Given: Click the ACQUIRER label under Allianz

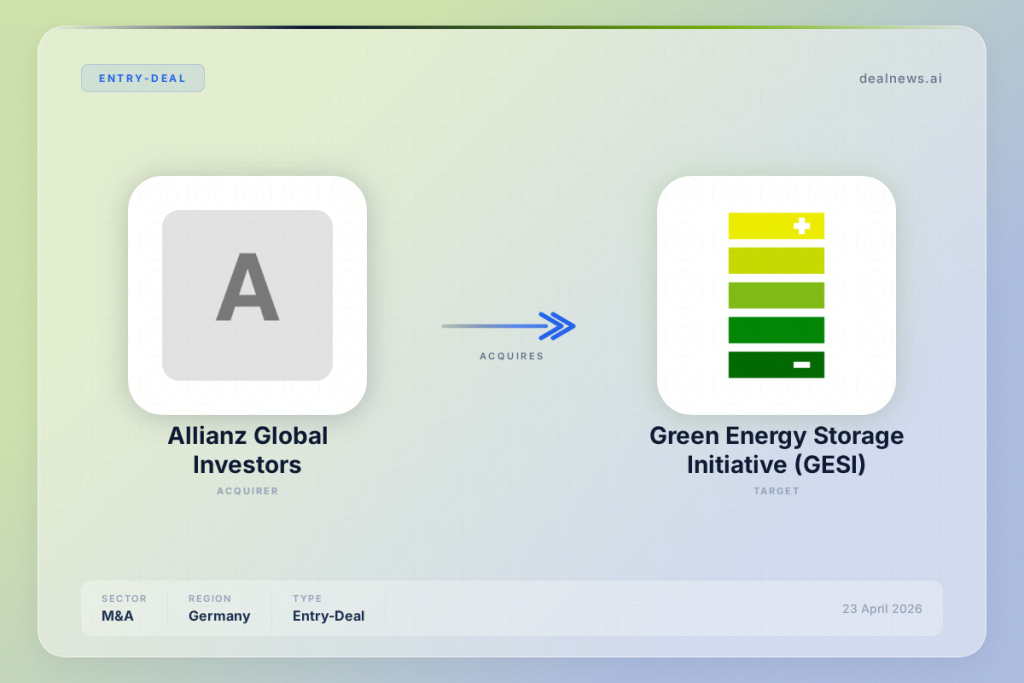Looking at the screenshot, I should 247,491.
